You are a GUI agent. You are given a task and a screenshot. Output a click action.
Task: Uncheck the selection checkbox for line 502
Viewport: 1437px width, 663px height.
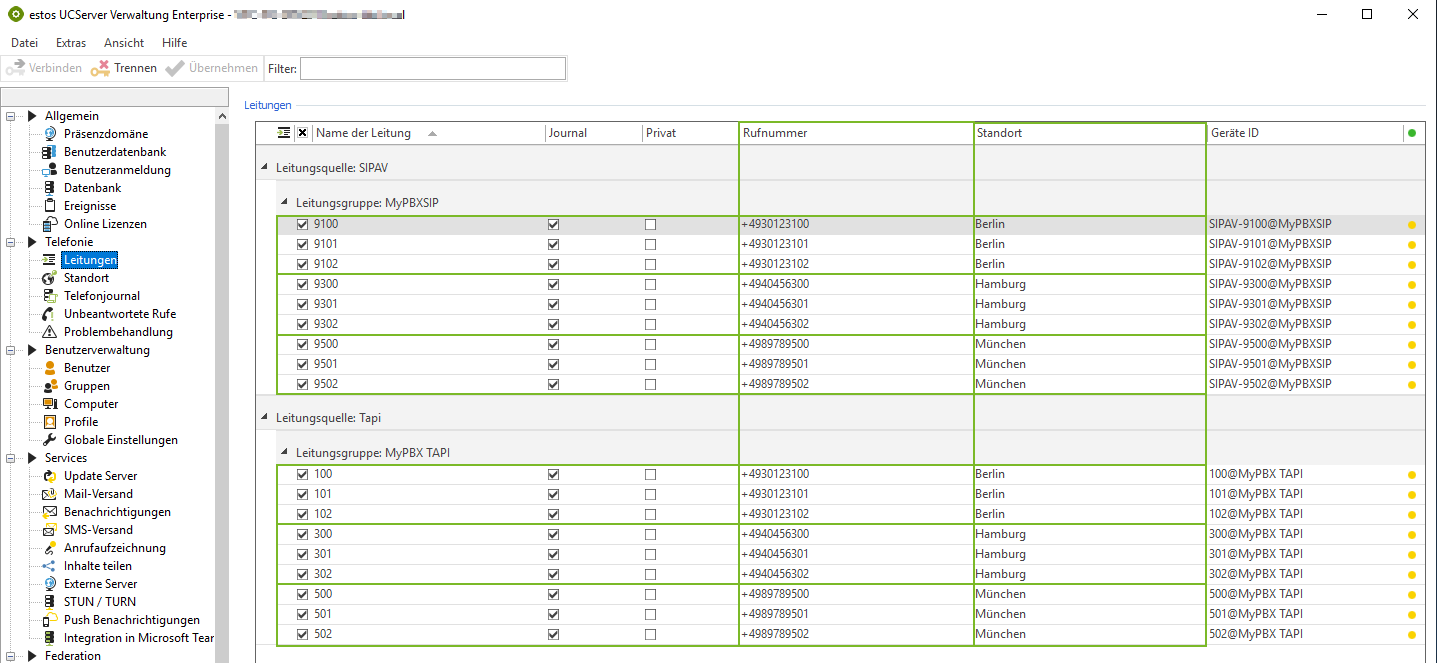coord(303,634)
